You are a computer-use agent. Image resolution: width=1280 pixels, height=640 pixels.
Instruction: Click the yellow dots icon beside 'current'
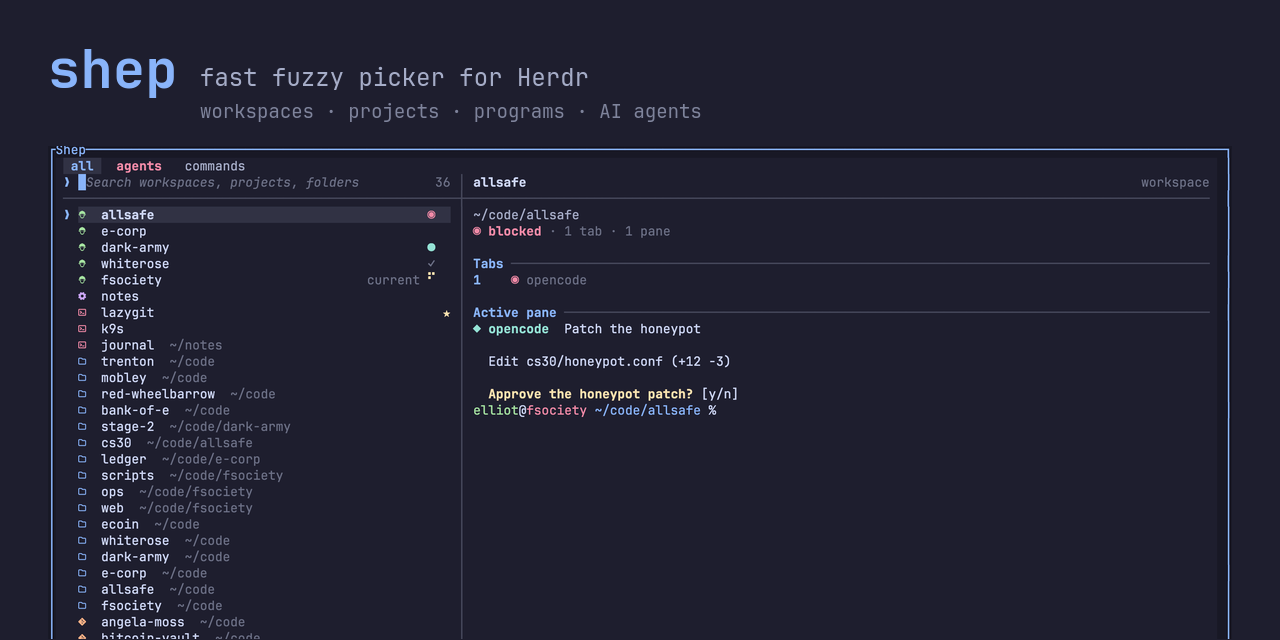click(x=431, y=276)
